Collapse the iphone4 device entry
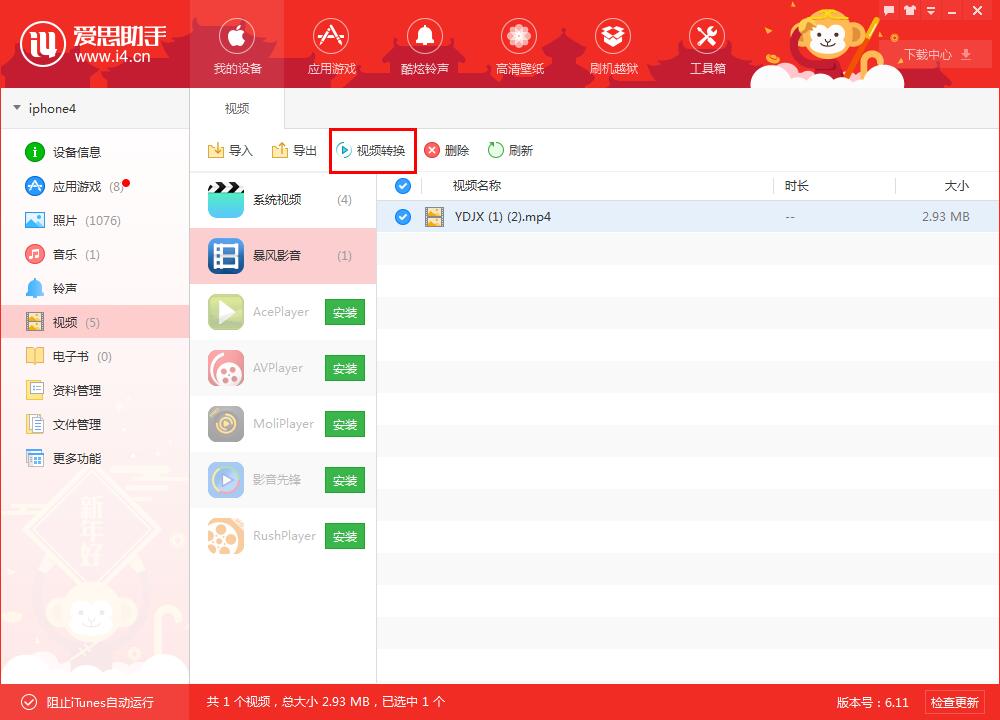Image resolution: width=1000 pixels, height=720 pixels. tap(16, 108)
